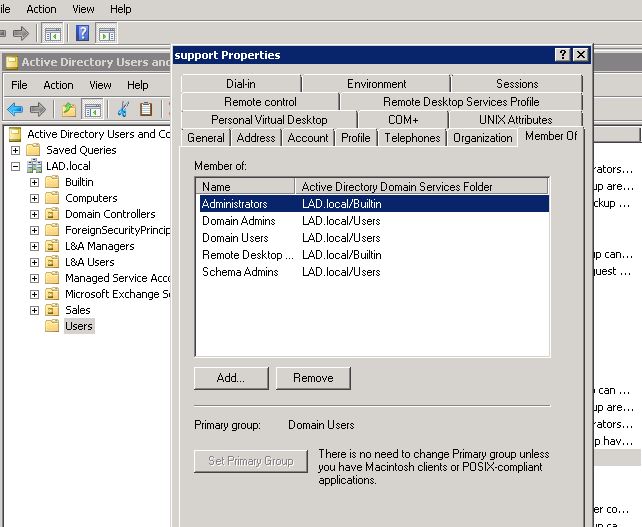Collapse the LAD.local domain node
Image resolution: width=642 pixels, height=527 pixels.
click(x=16, y=166)
